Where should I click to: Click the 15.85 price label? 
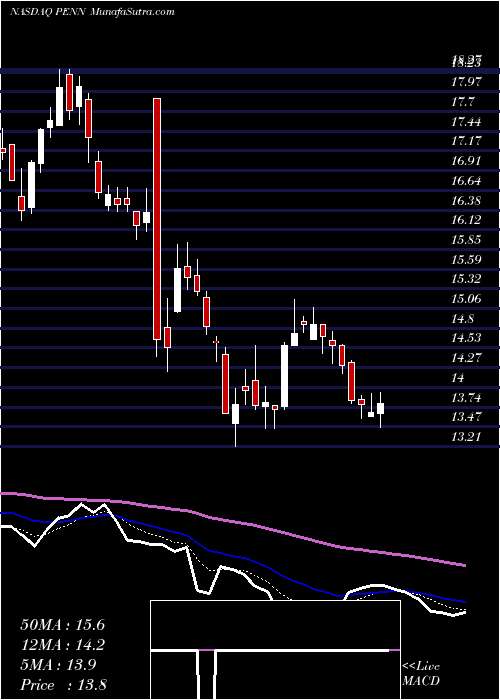pos(466,240)
